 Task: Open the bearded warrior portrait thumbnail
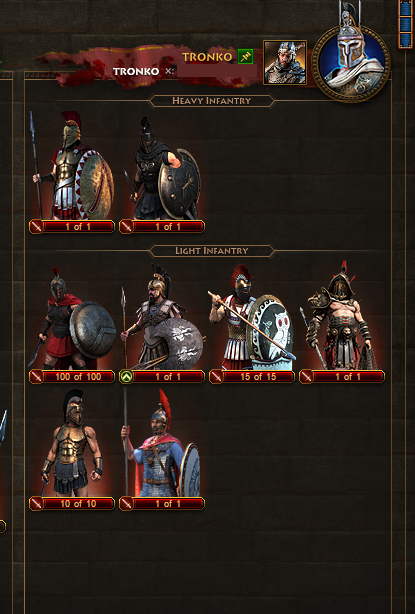(x=285, y=62)
